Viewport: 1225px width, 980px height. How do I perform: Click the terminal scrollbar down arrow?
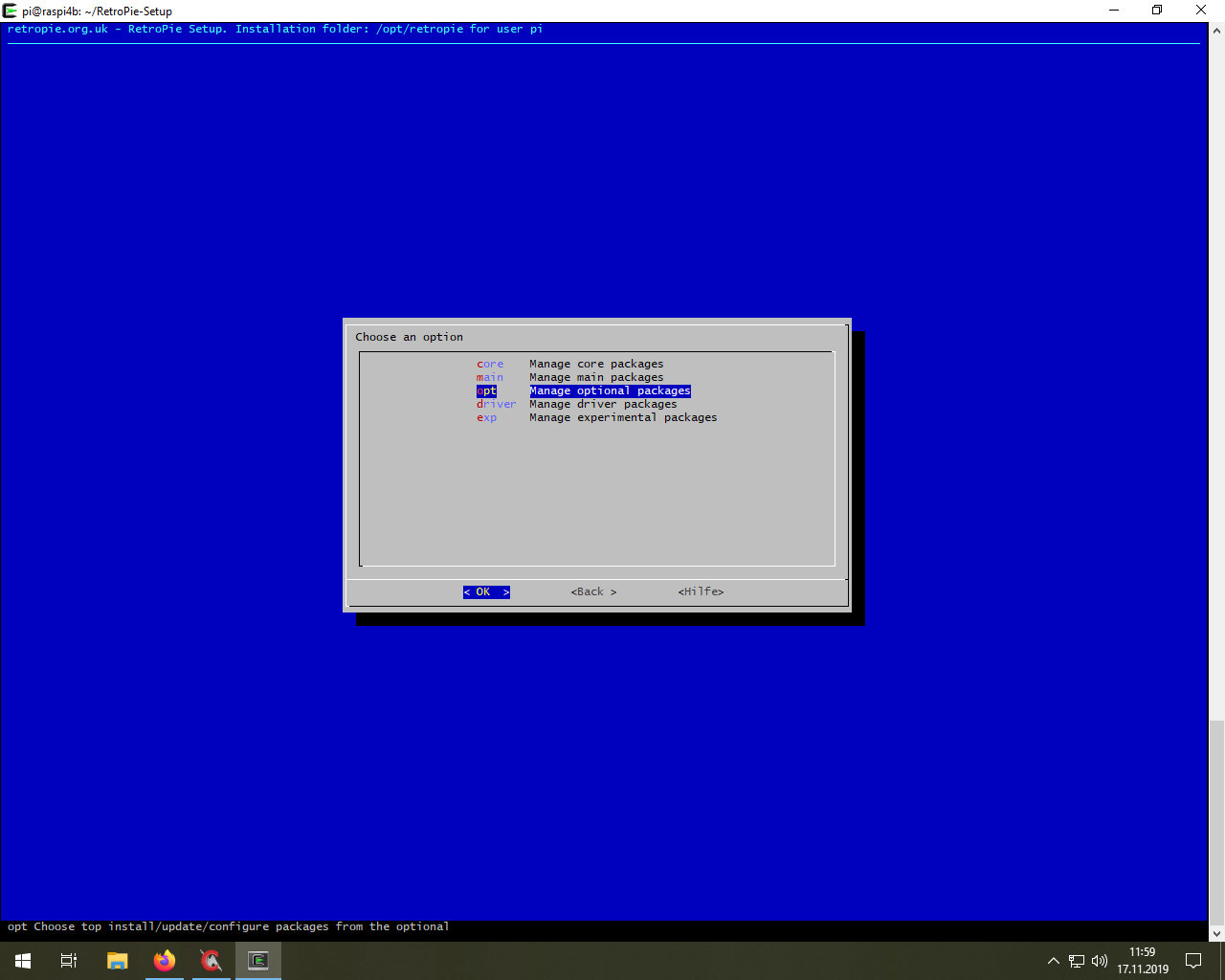pos(1216,933)
